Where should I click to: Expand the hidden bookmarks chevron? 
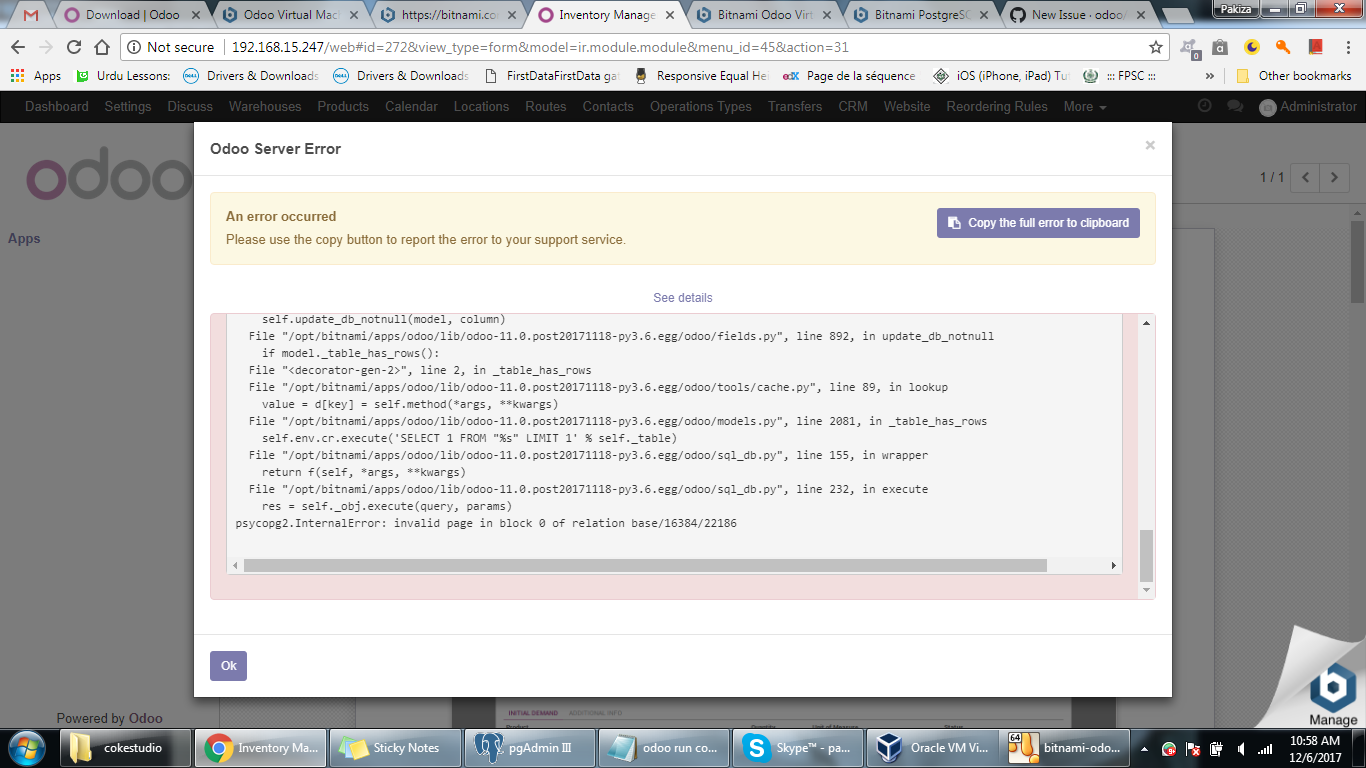1210,76
